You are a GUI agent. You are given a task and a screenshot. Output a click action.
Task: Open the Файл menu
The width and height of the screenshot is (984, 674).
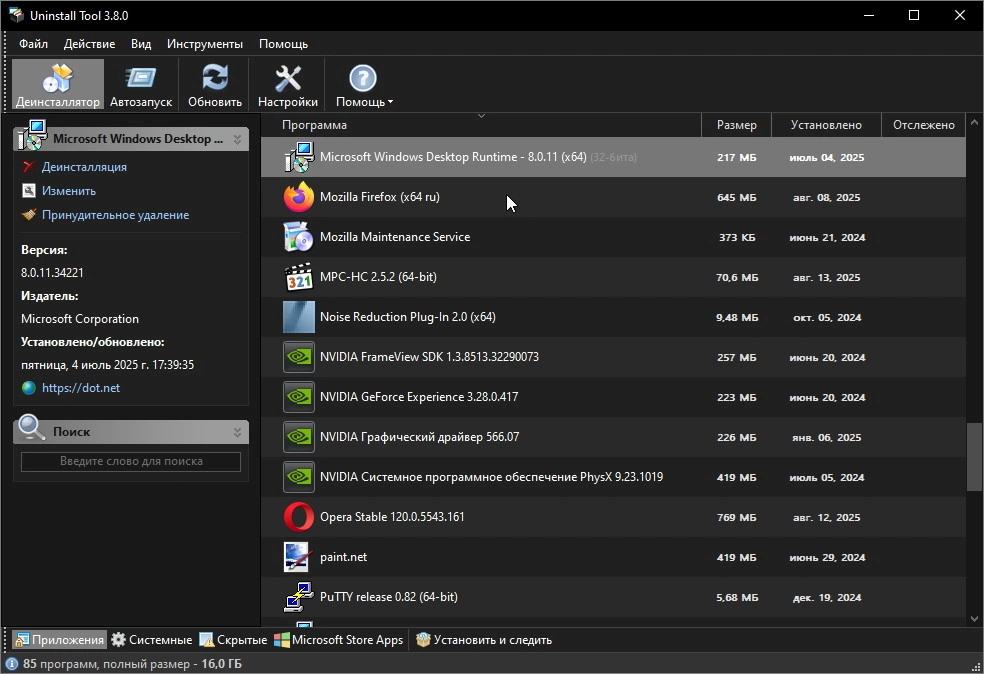(33, 44)
